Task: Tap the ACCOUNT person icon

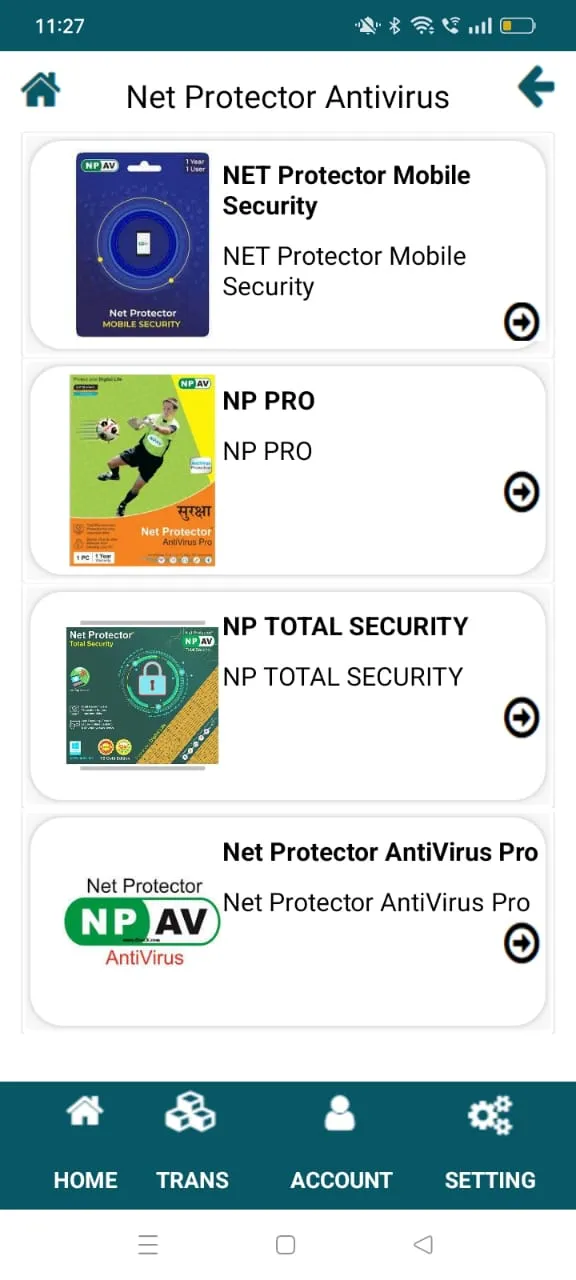Action: coord(340,1112)
